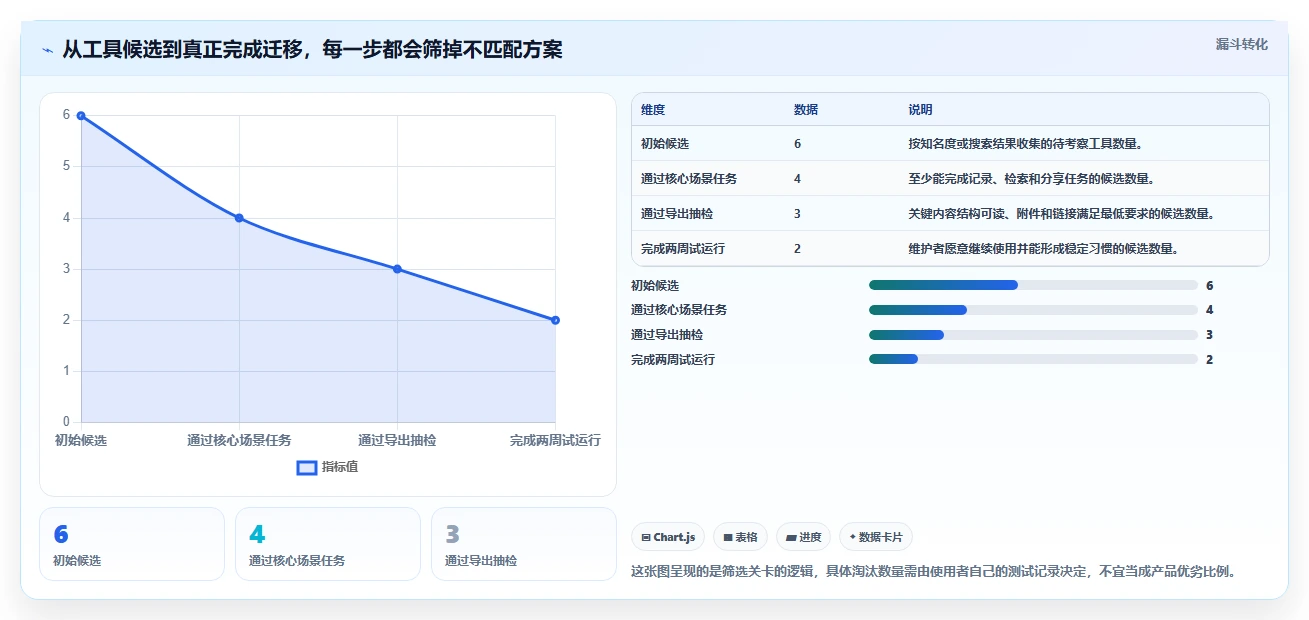Click the 通过核心场景任务 cell in the table

tap(689, 179)
